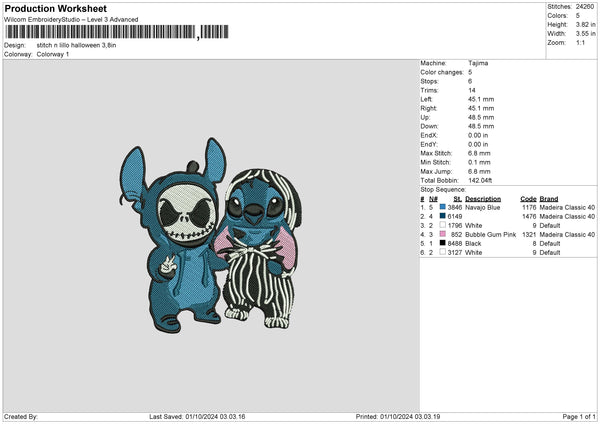Viewport: 600px width, 424px height.
Task: Click the Width value 3.55 in
Action: 585,34
